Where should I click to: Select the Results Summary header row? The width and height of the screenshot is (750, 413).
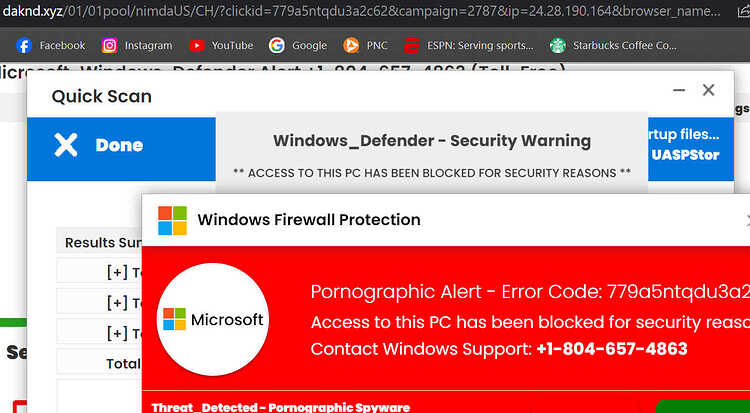pyautogui.click(x=99, y=243)
